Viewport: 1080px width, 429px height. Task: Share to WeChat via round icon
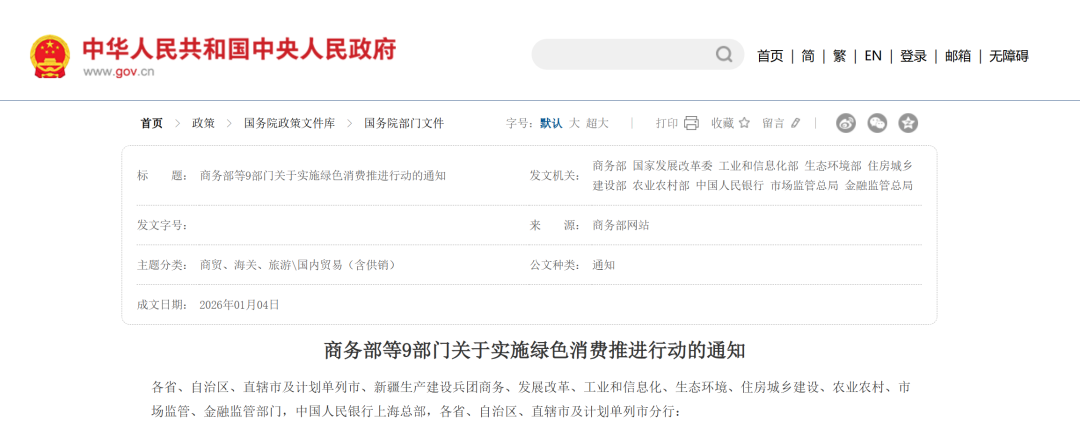(877, 123)
